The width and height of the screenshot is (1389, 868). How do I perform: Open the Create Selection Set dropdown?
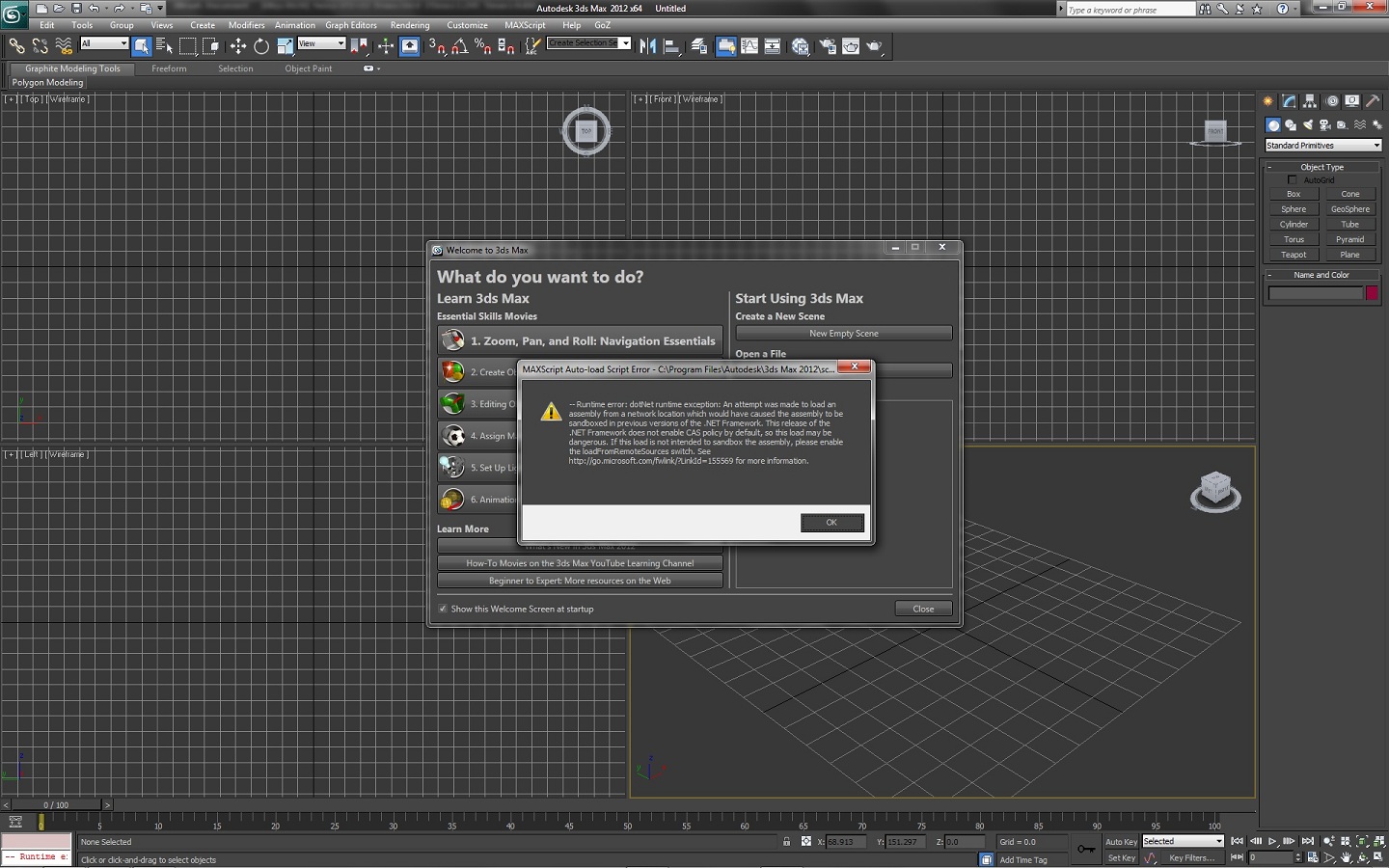tap(589, 43)
